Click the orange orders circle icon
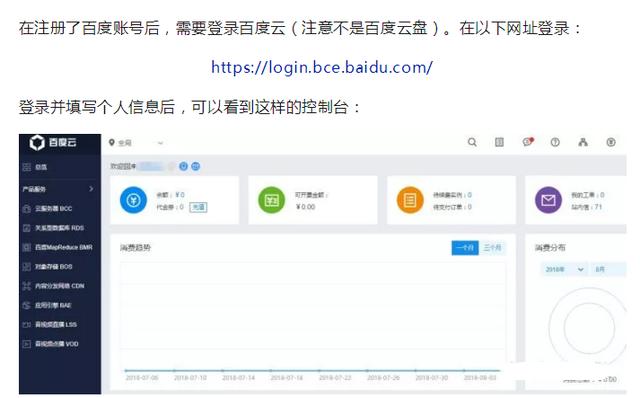Screen dimensions: 640x398 410,200
